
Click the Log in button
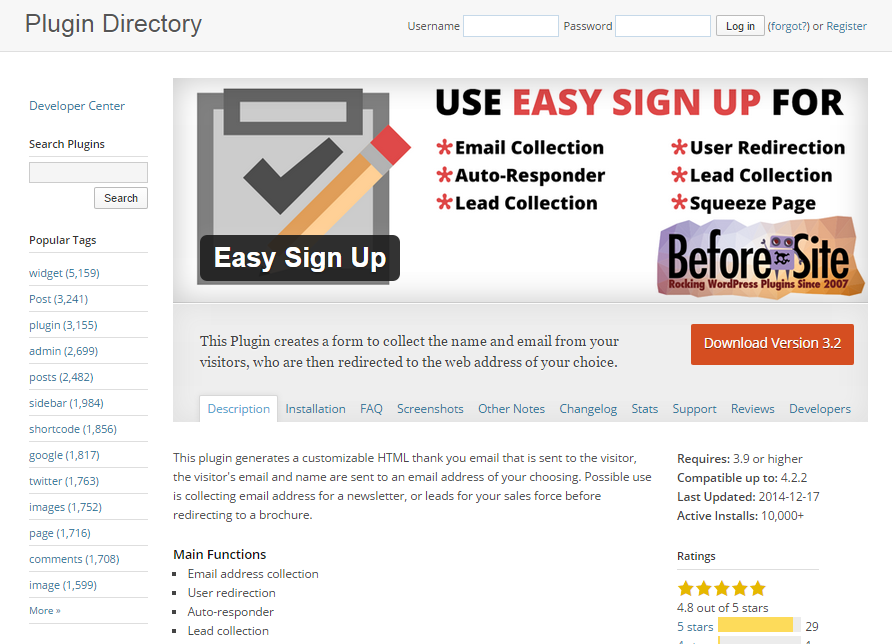(x=740, y=26)
